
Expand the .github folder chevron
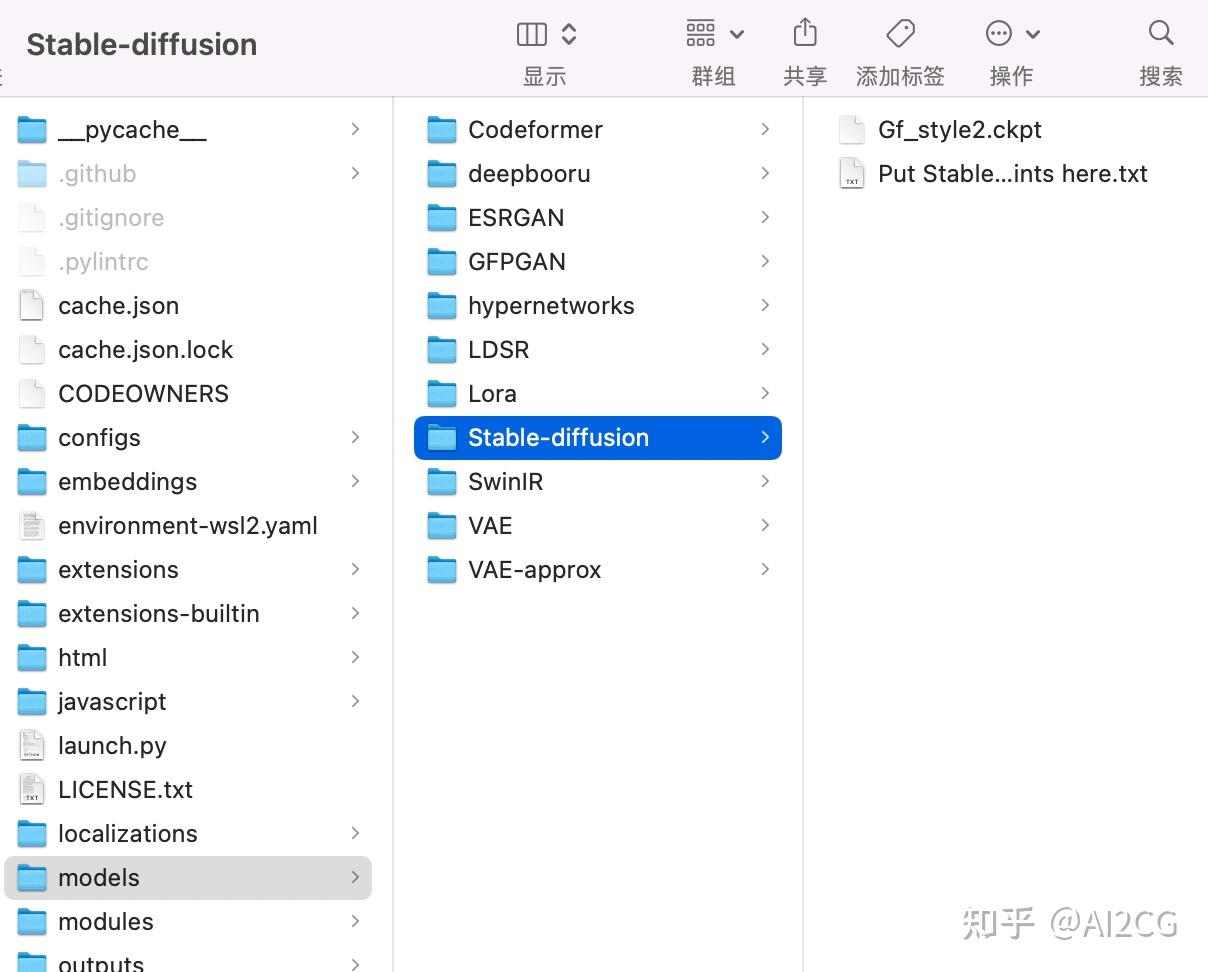pyautogui.click(x=355, y=174)
